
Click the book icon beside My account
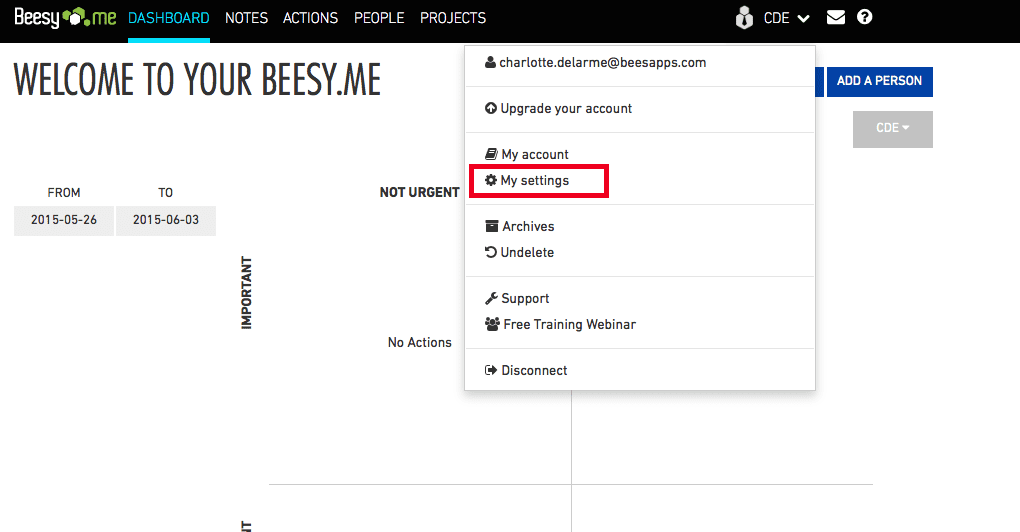(x=491, y=154)
